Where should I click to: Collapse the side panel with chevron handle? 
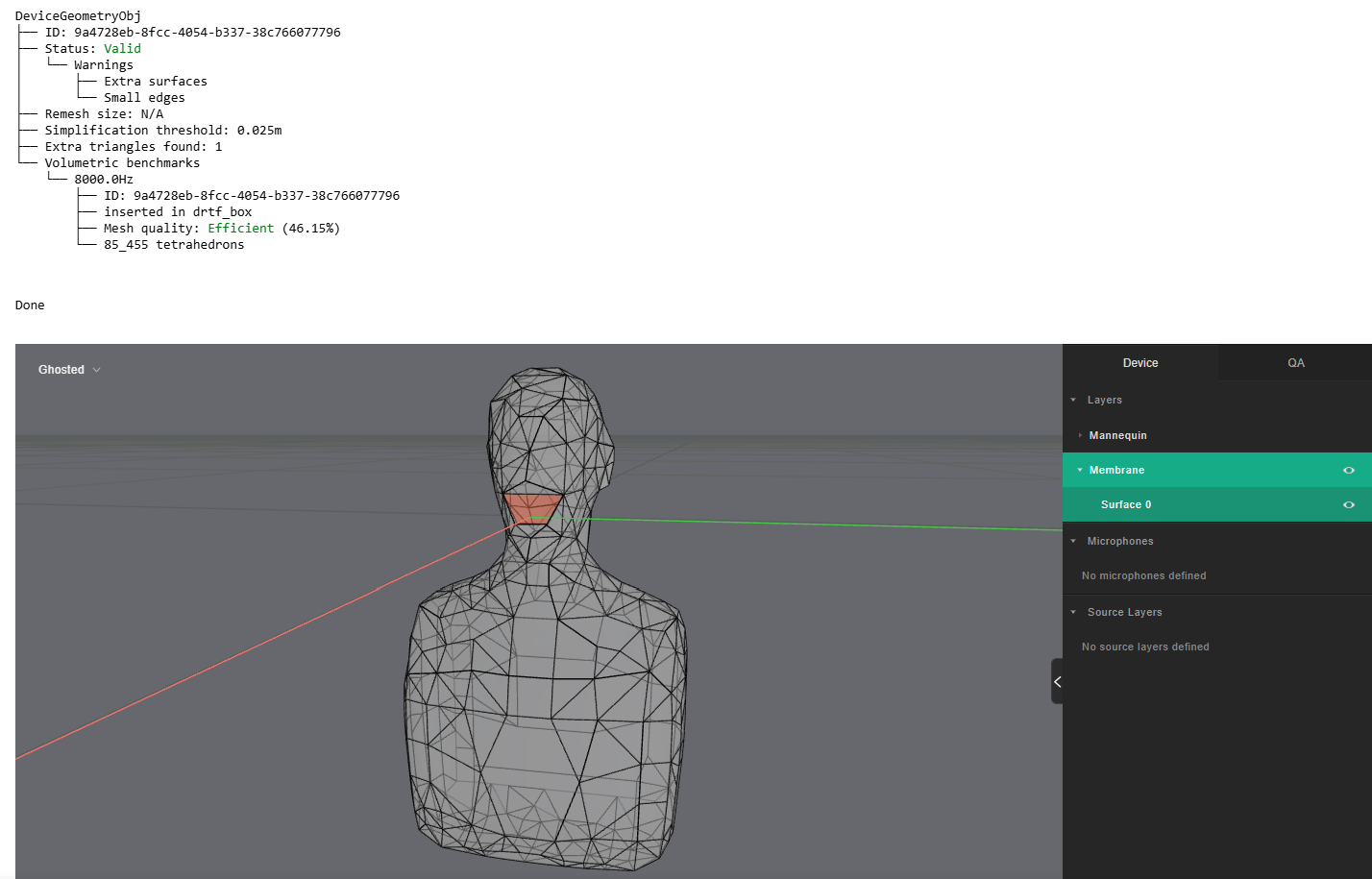point(1057,681)
